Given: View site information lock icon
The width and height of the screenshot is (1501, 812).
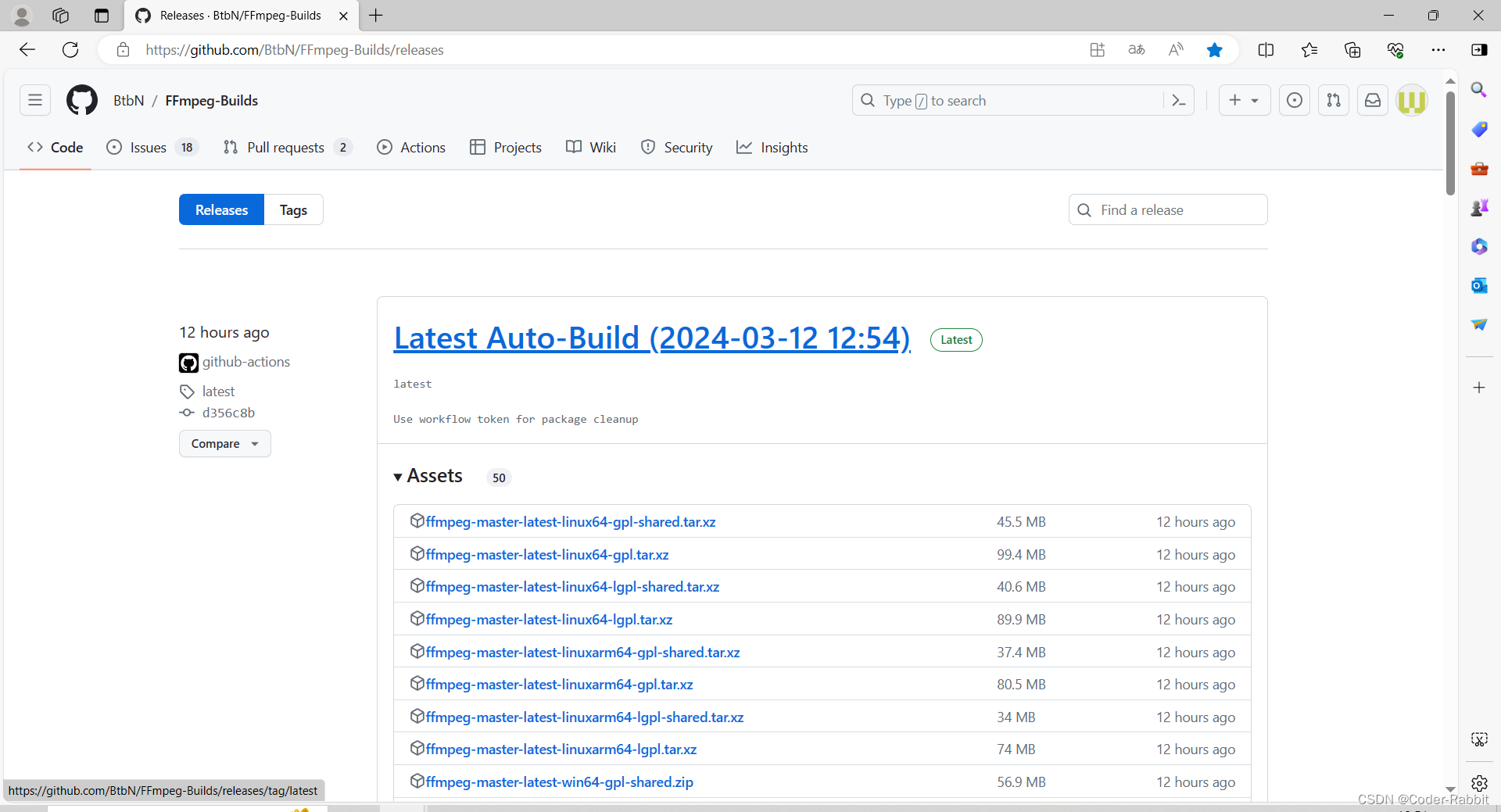Looking at the screenshot, I should click(123, 50).
